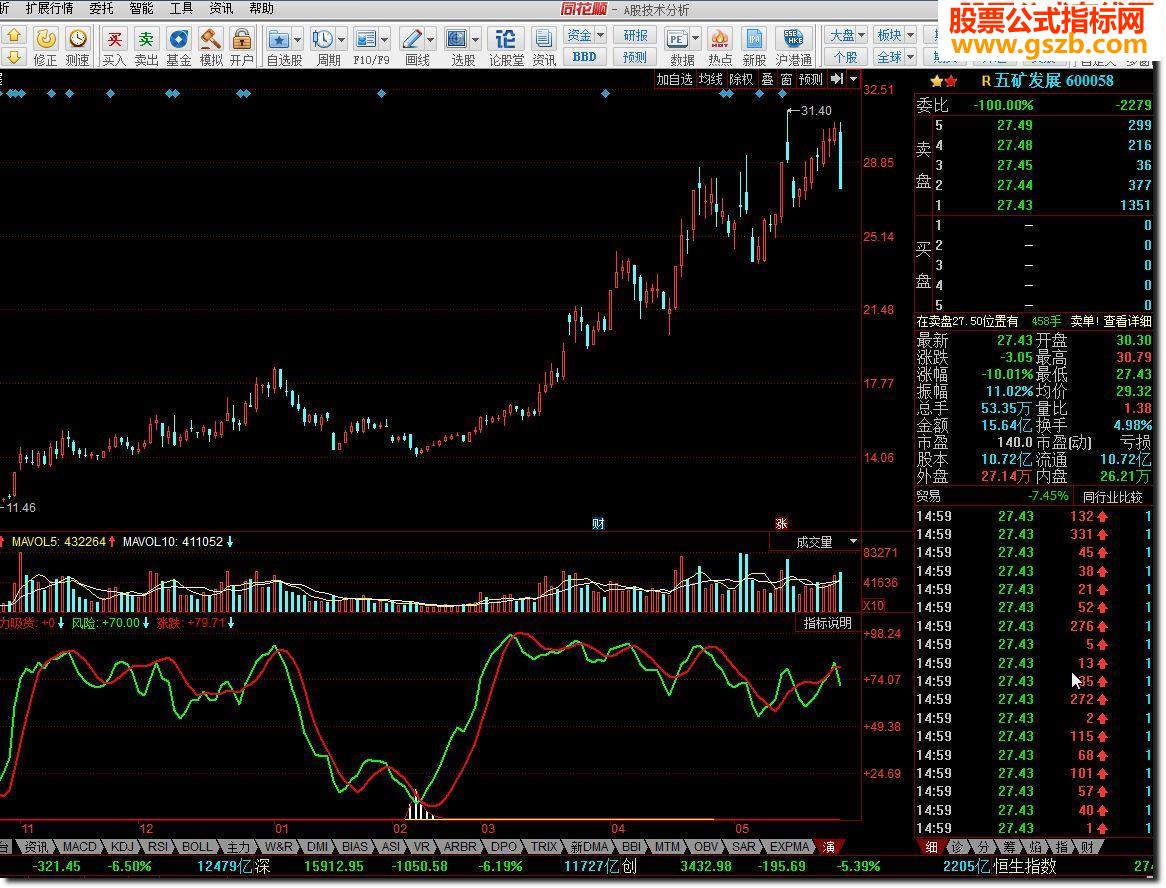
Task: Click the 选股 stock screener icon
Action: [457, 39]
